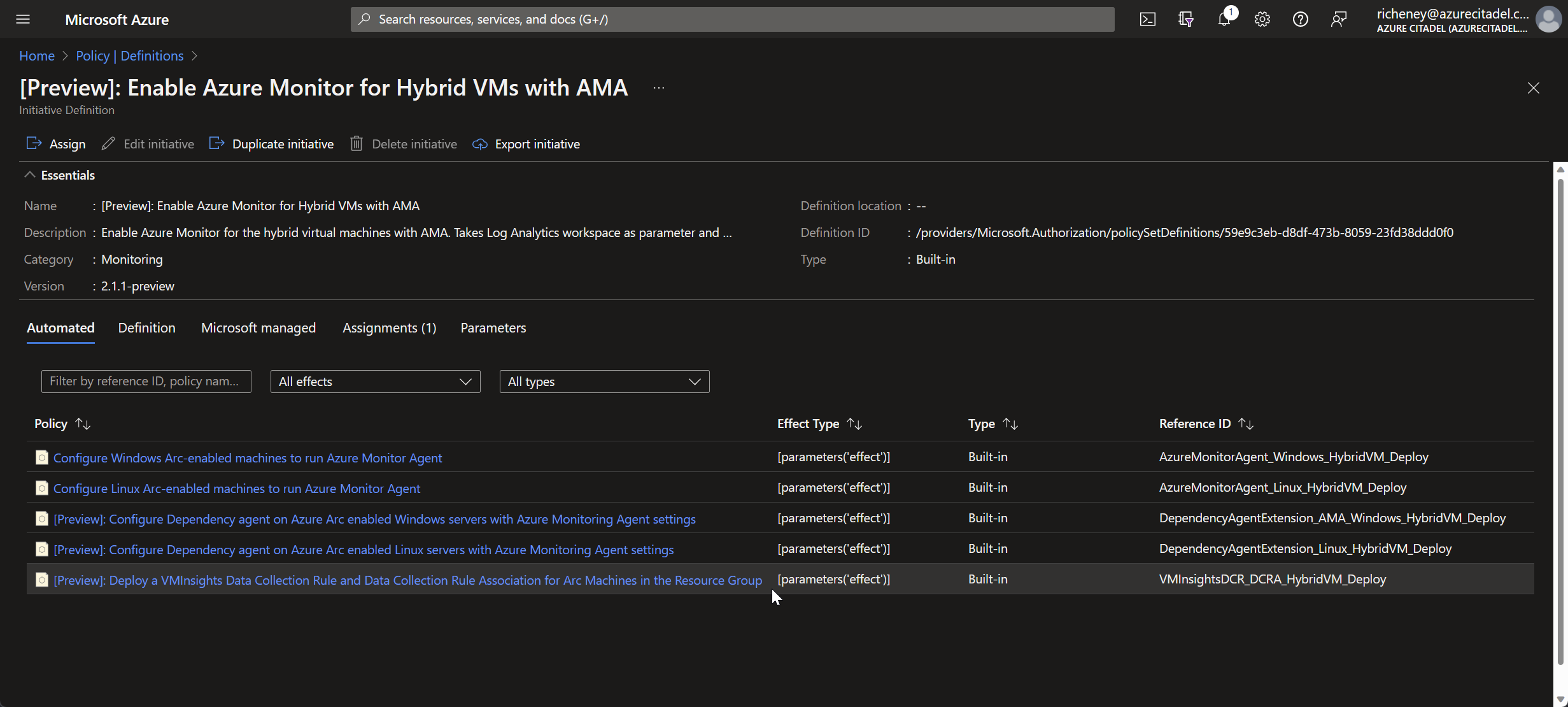
Task: Click the Assign icon
Action: click(34, 143)
